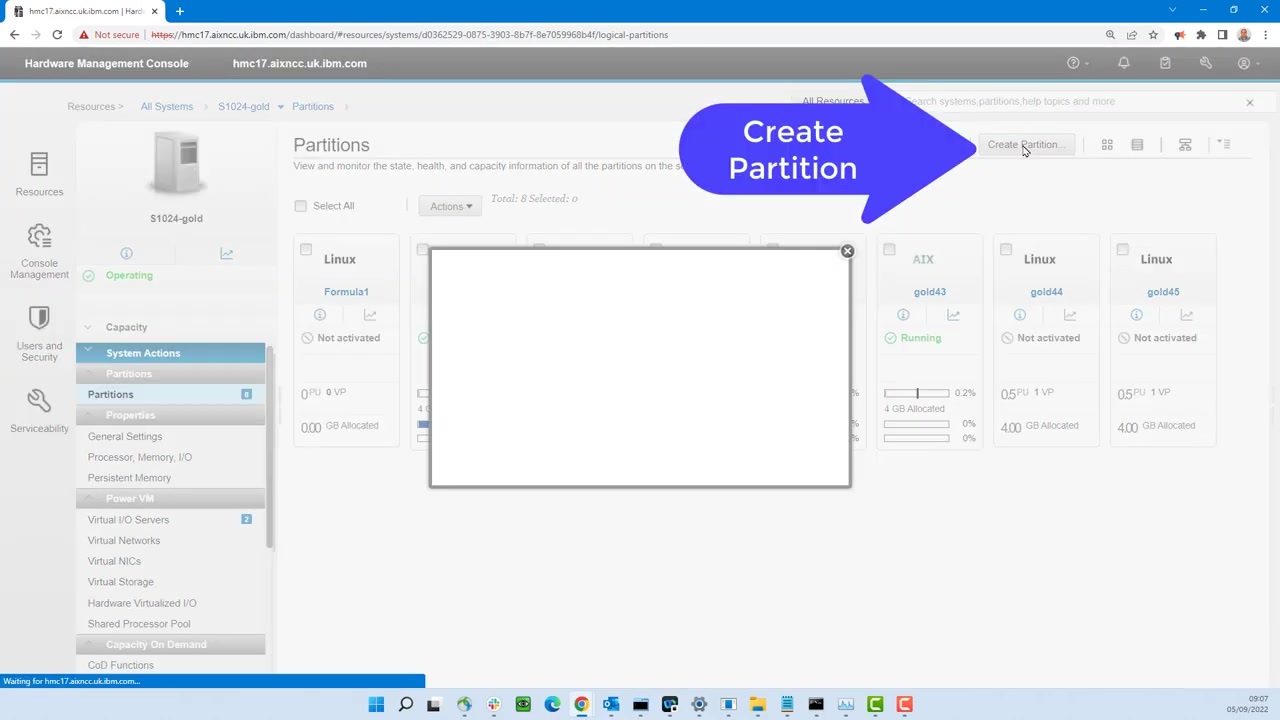Check the Formula1 partition checkbox
1280x720 pixels.
(306, 250)
